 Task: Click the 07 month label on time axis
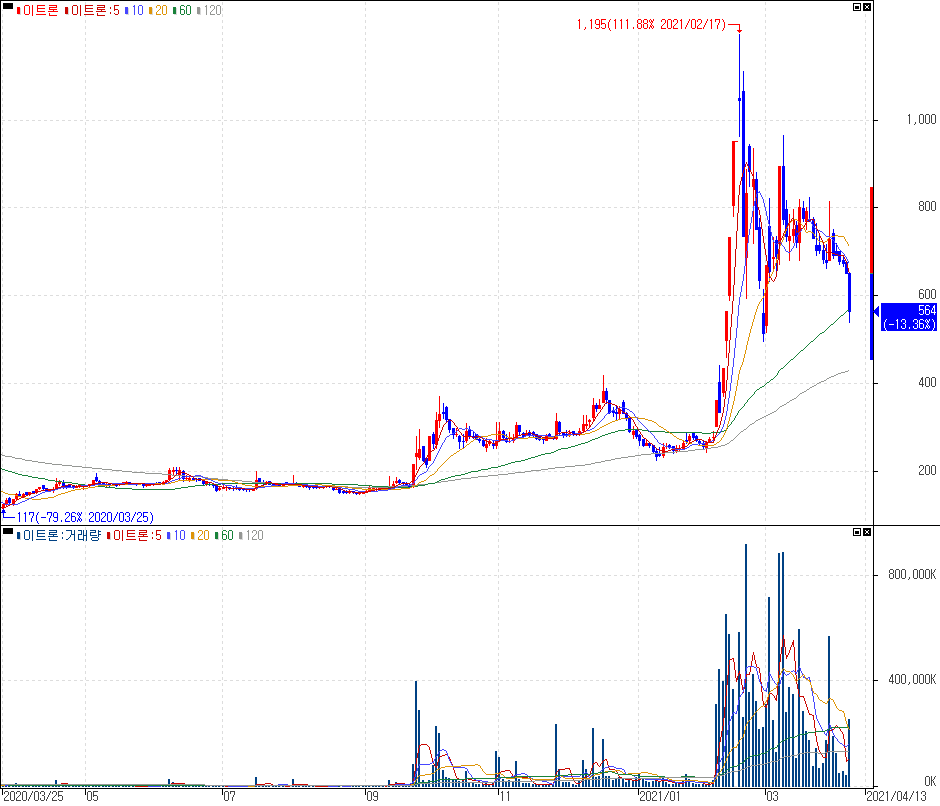coord(229,796)
